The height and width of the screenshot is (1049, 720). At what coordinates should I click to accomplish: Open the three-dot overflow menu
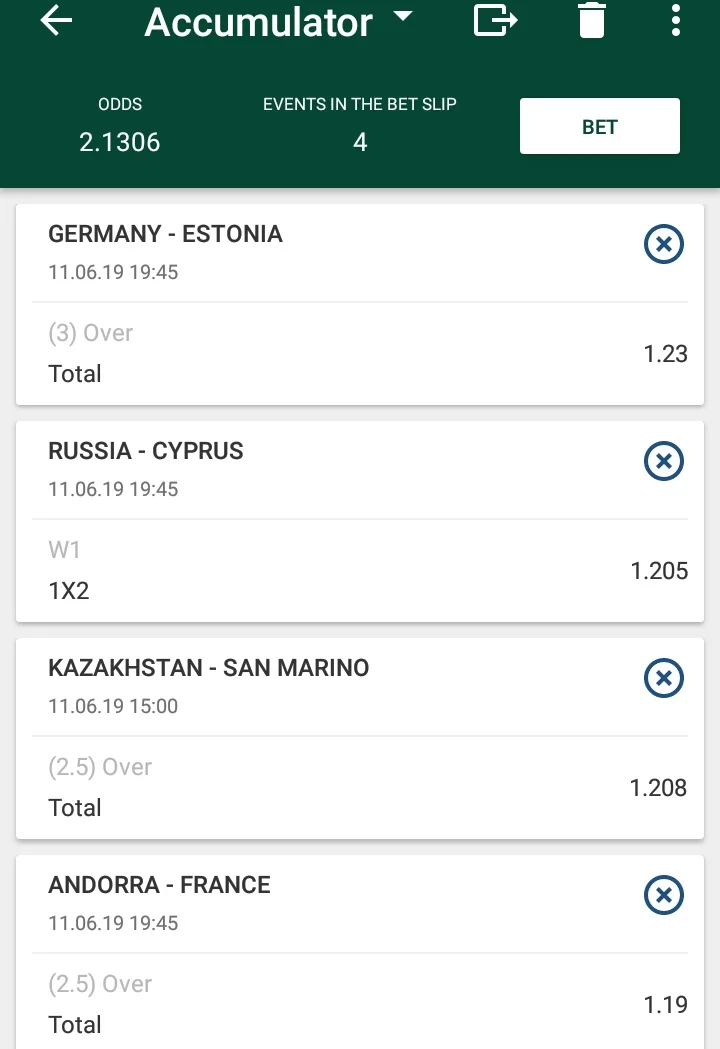[676, 20]
